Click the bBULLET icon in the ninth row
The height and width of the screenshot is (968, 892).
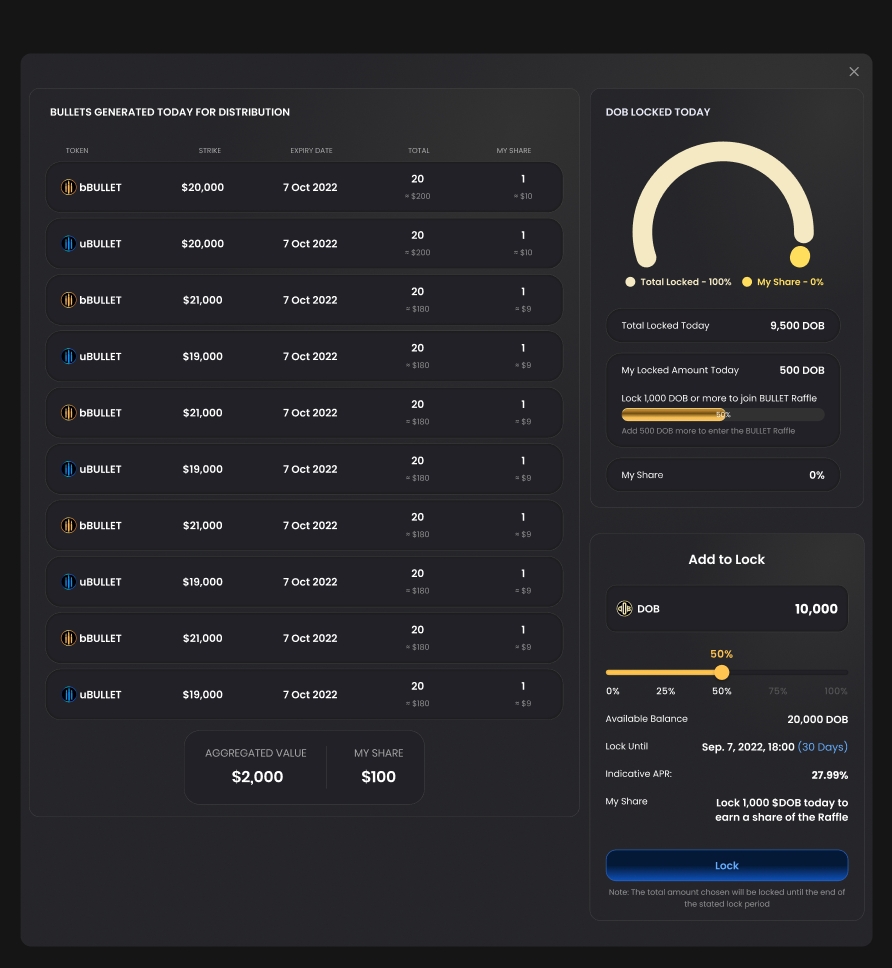(x=69, y=638)
